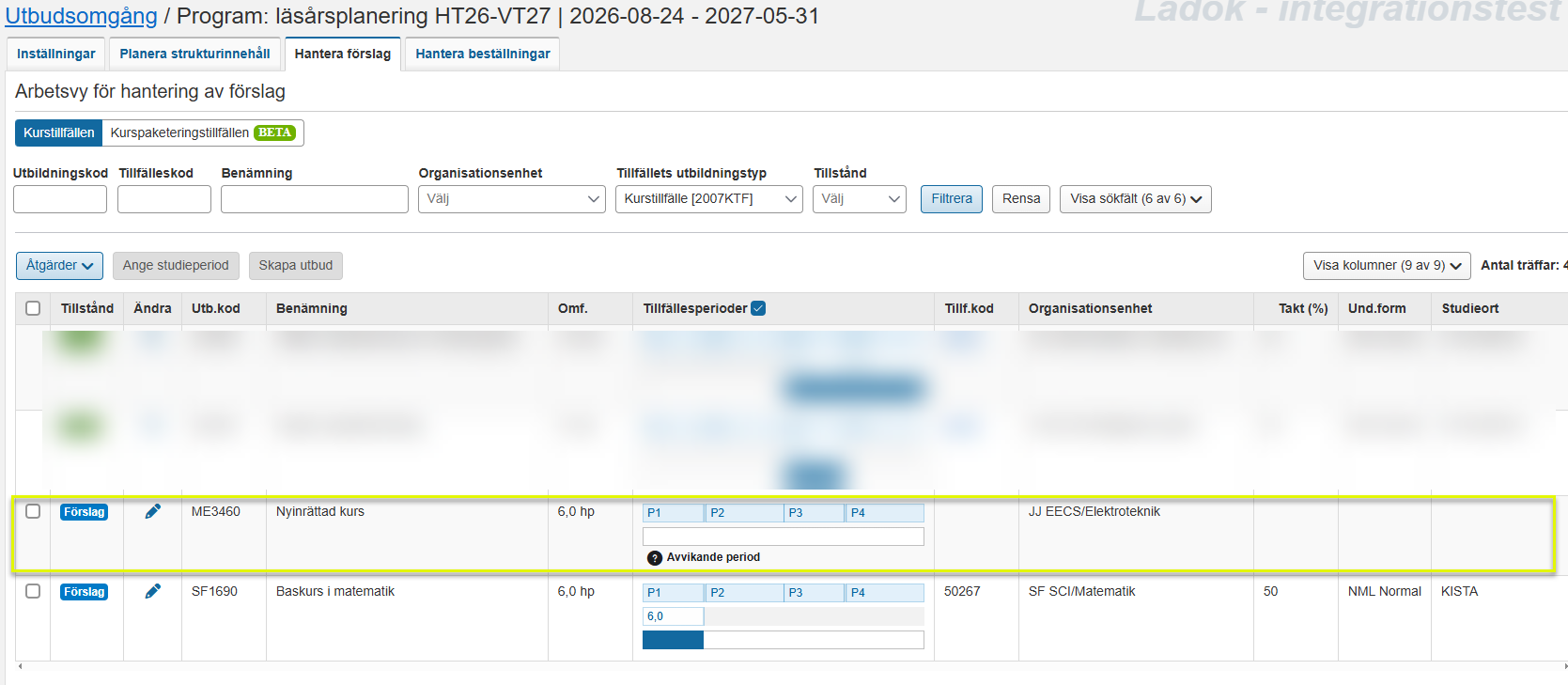Click the edit pencil for SF1690
Image resolution: width=1568 pixels, height=685 pixels.
[152, 591]
